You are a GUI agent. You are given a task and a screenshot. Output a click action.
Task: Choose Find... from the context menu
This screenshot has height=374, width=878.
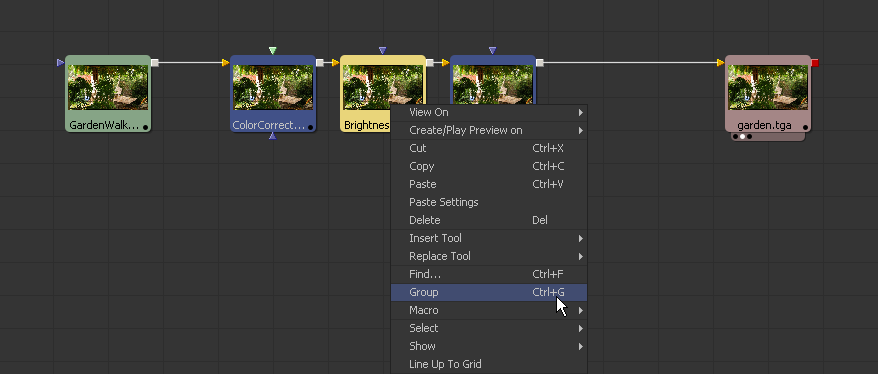click(x=489, y=274)
